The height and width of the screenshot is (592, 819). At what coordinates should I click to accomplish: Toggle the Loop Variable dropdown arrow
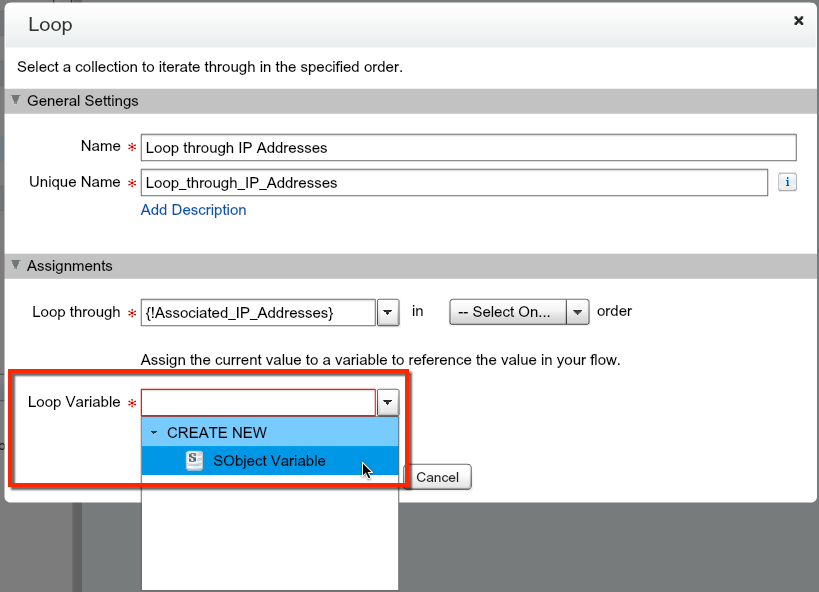click(x=389, y=402)
